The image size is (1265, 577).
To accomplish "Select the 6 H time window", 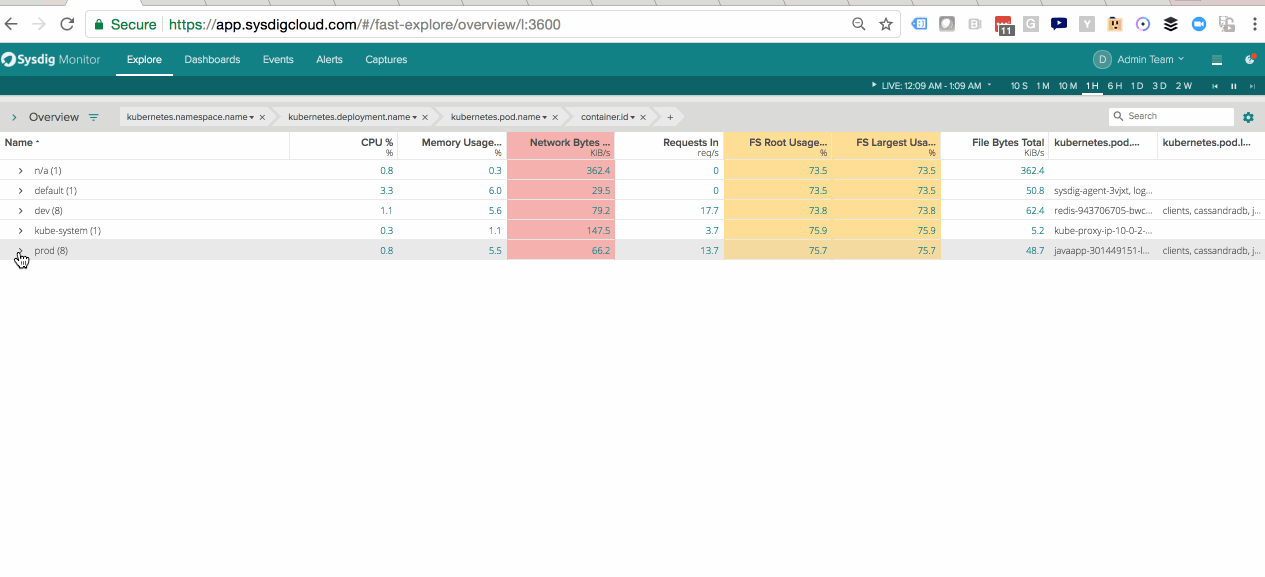I will (x=1114, y=86).
